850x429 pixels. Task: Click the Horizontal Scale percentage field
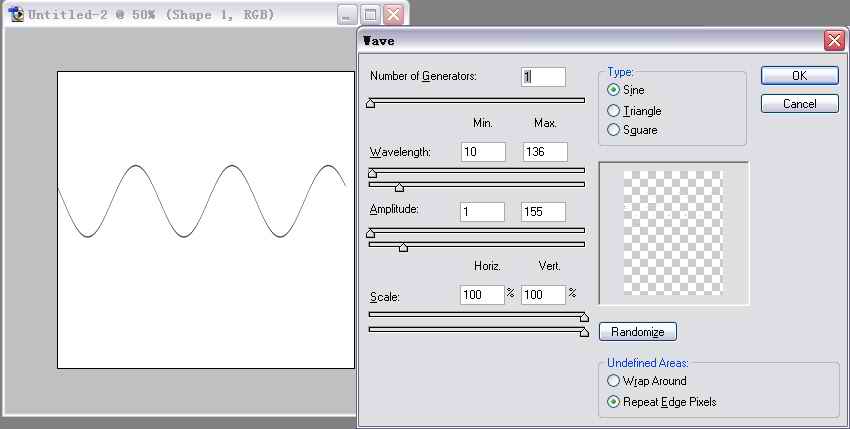pyautogui.click(x=481, y=295)
